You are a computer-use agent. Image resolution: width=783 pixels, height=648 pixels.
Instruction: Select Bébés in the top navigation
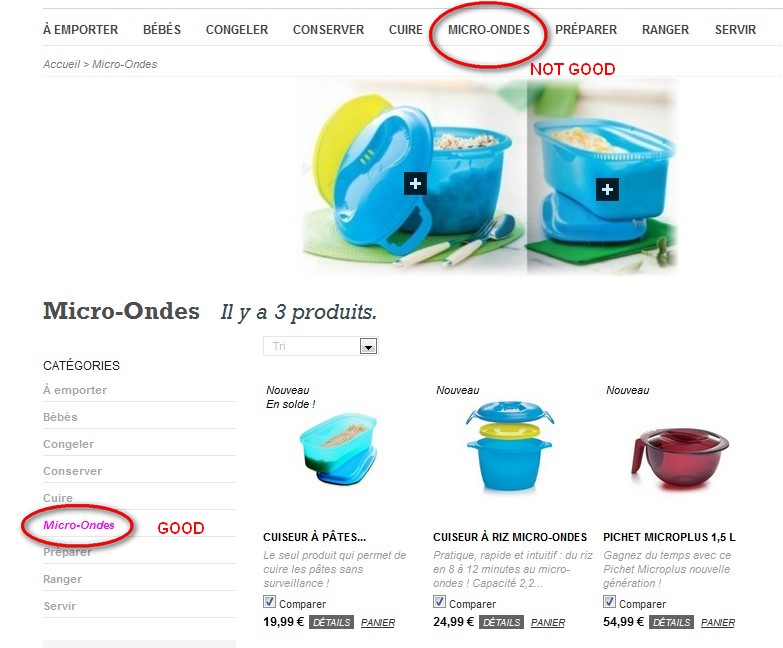click(162, 30)
